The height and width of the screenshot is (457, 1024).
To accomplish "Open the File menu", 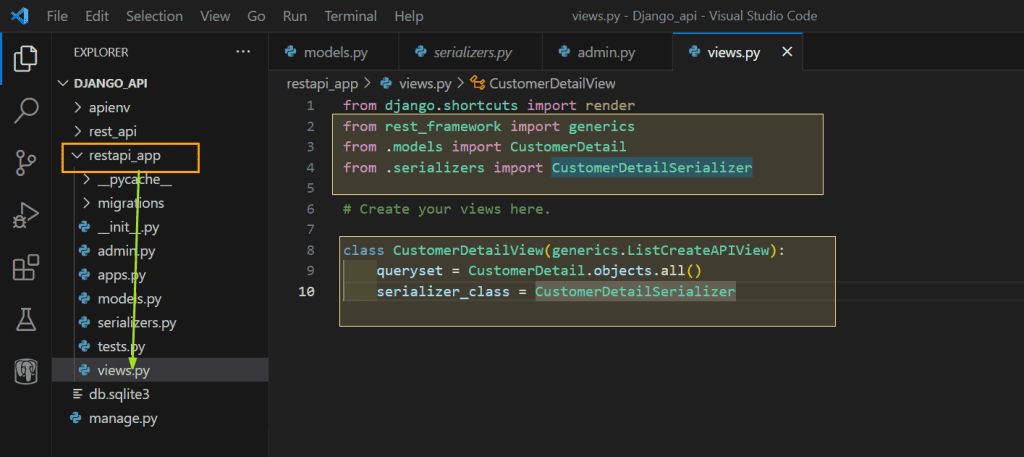I will pyautogui.click(x=57, y=16).
